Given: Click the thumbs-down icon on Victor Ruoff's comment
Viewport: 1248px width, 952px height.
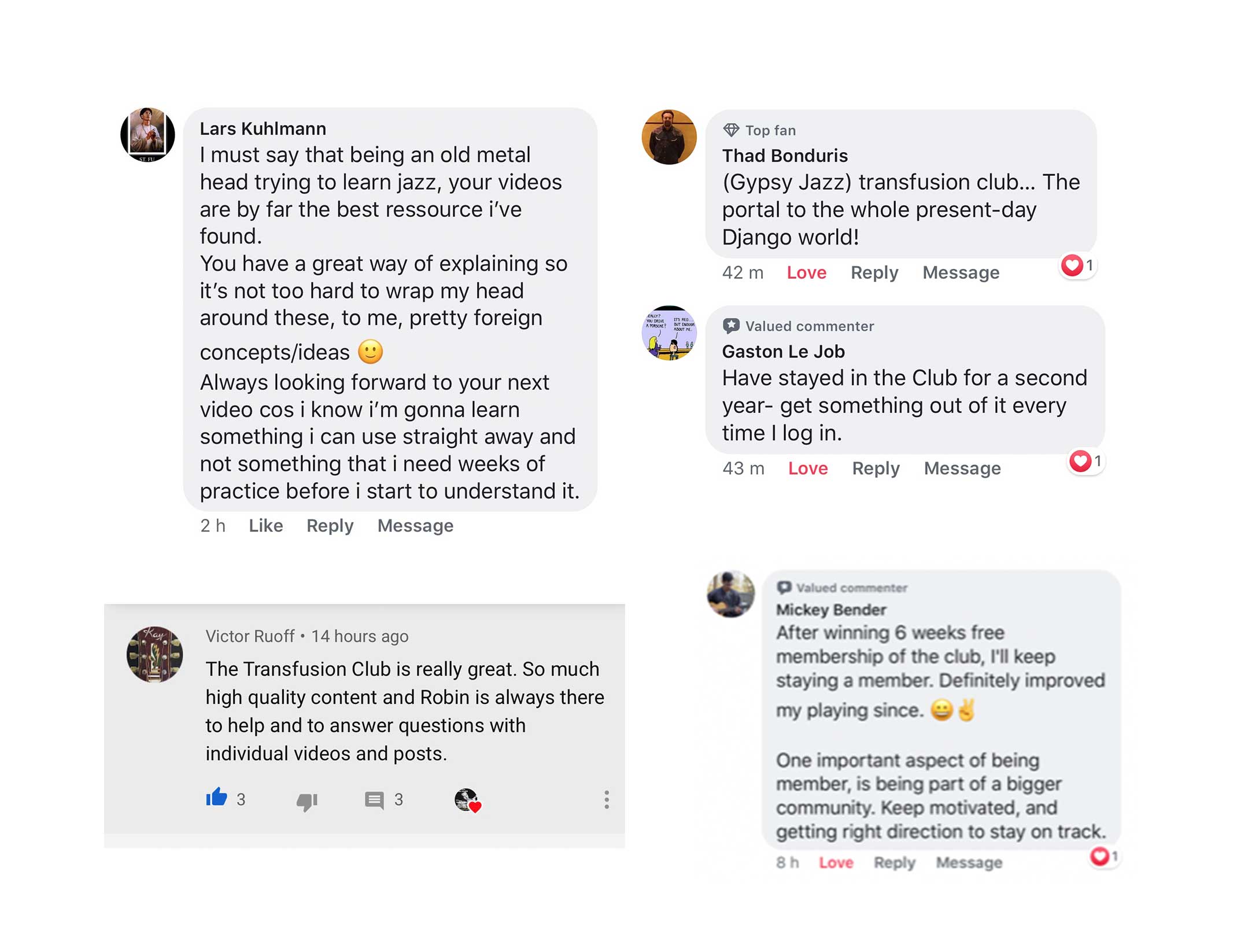Looking at the screenshot, I should click(x=307, y=801).
